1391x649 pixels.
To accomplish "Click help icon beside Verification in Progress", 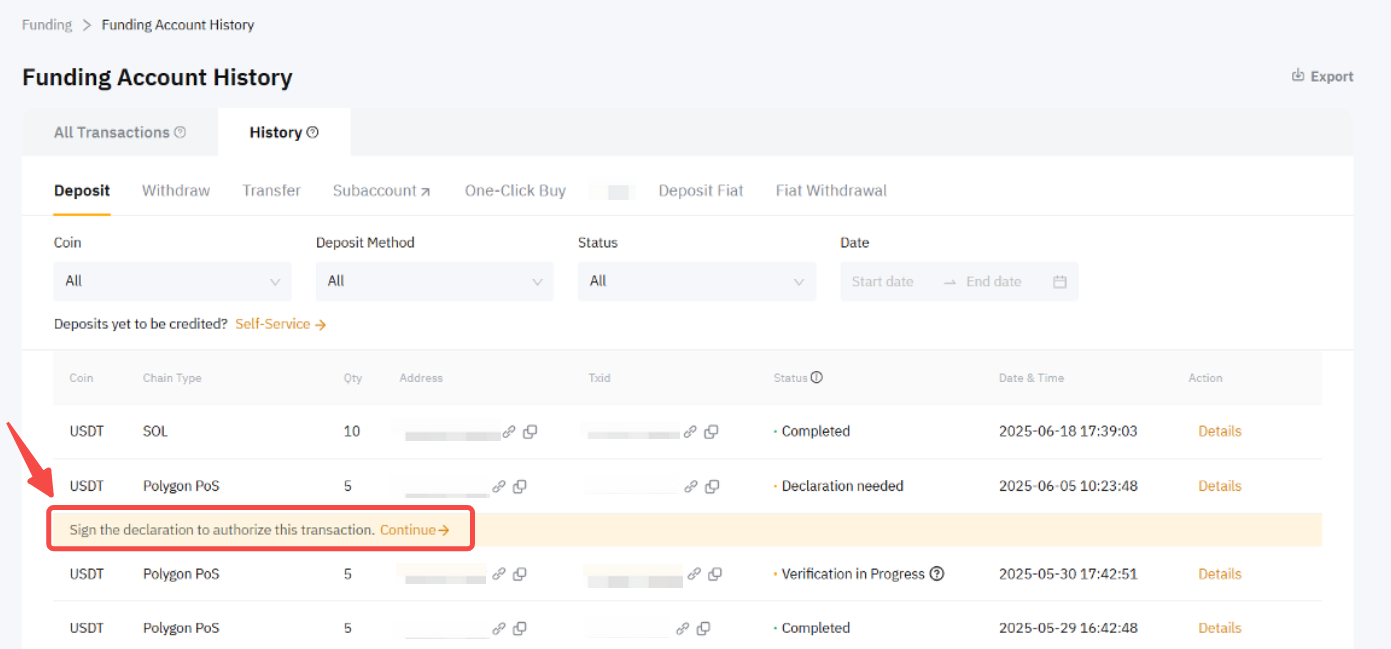I will pos(937,574).
